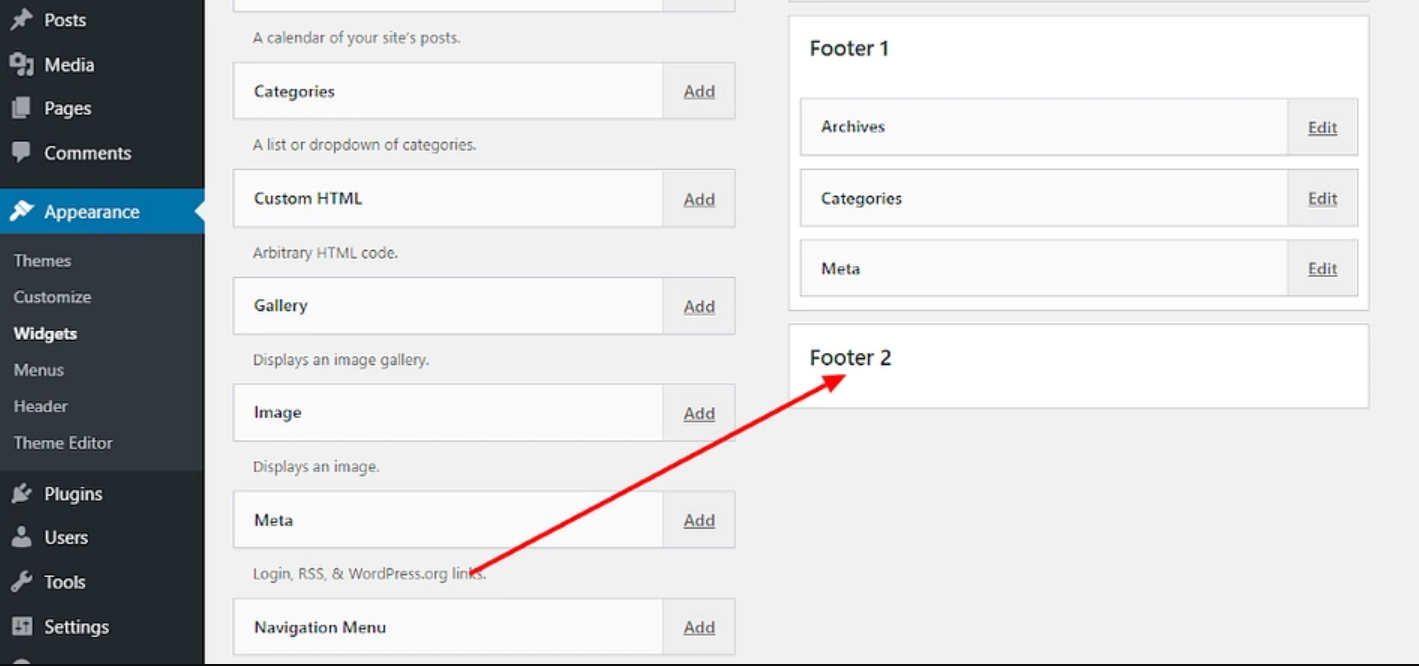Edit the Meta widget in Footer 1
This screenshot has width=1419, height=666.
click(1321, 268)
